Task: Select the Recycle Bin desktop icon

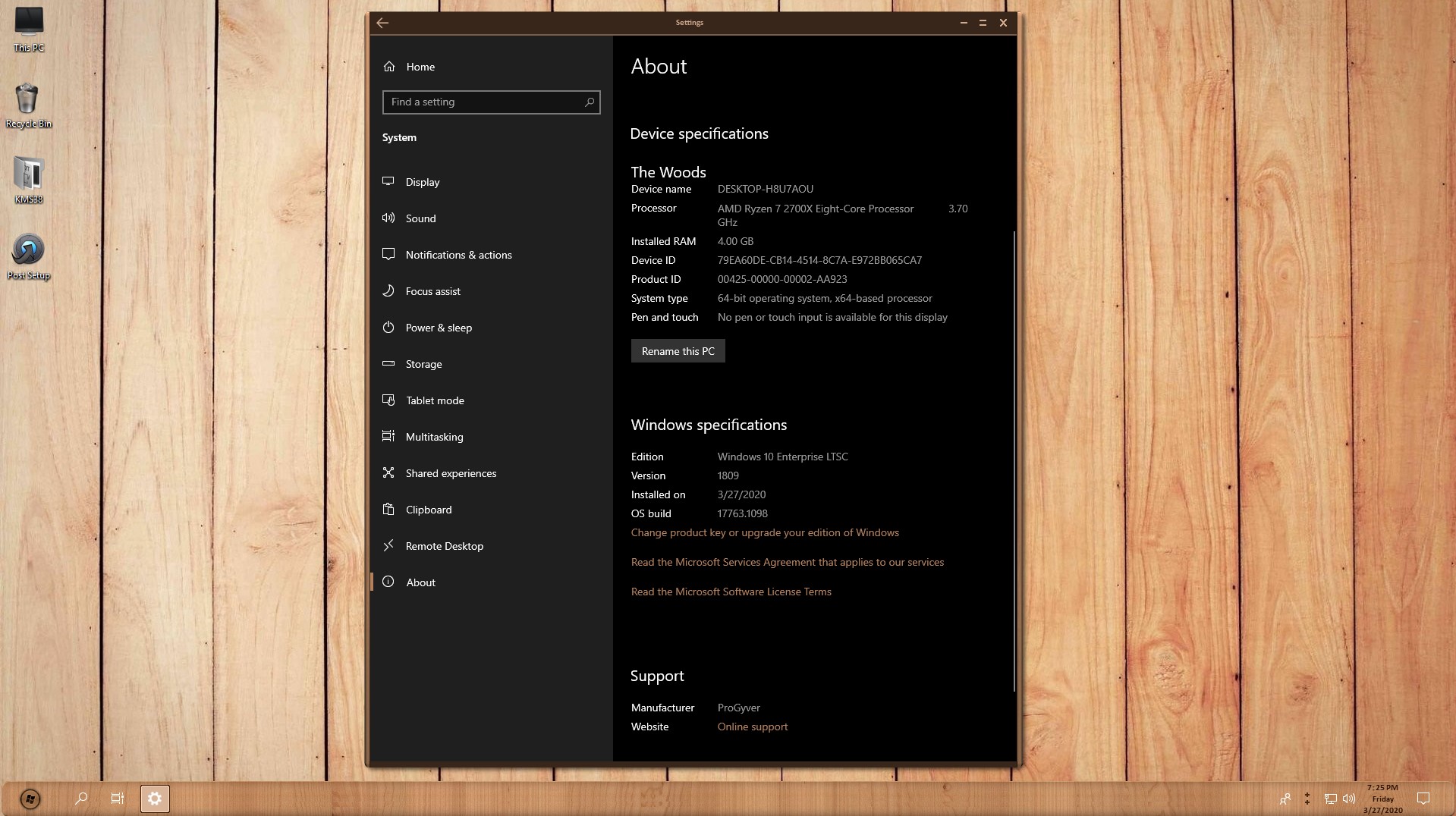Action: tap(29, 105)
